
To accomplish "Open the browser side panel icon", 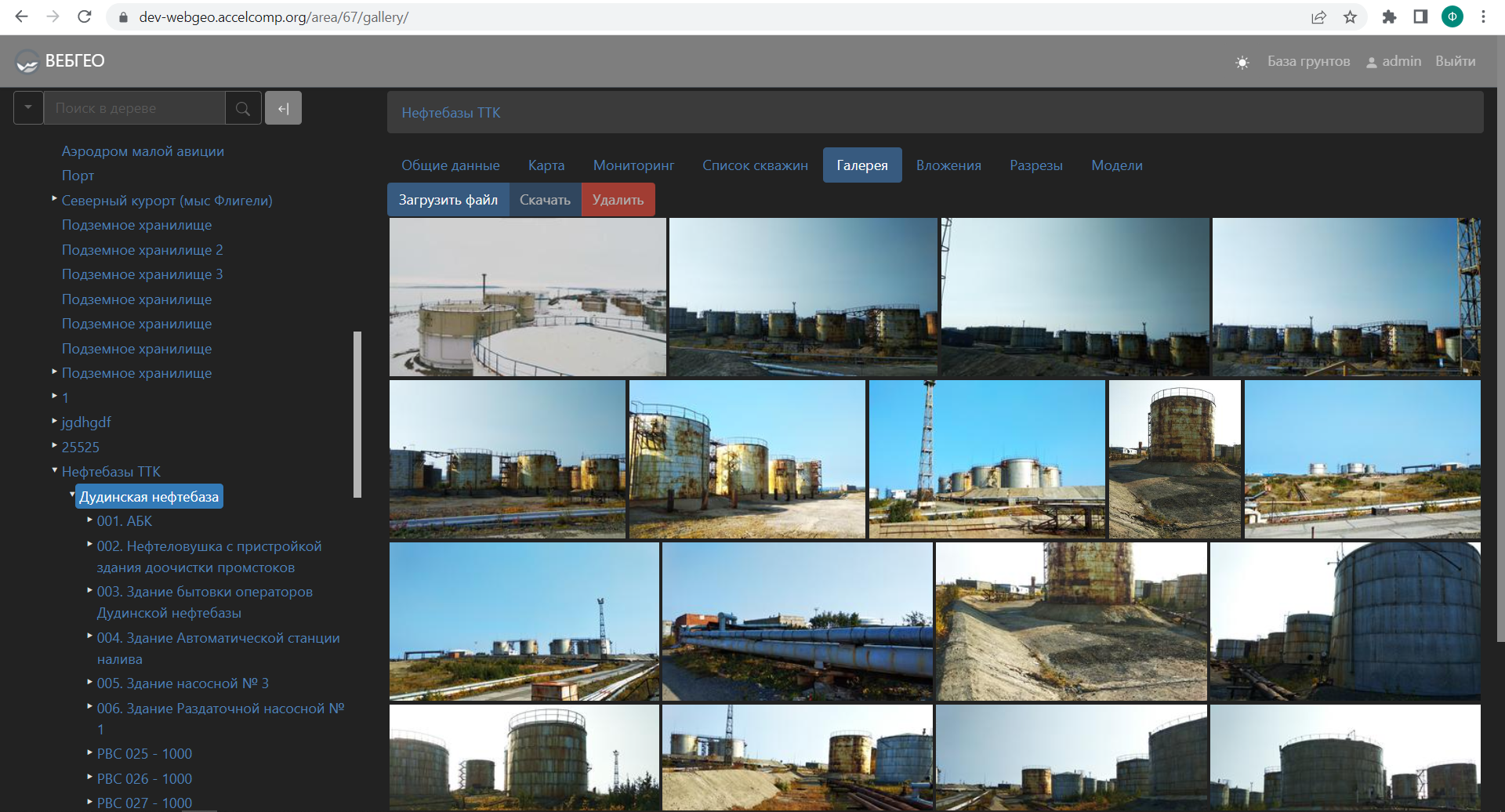I will (1420, 16).
